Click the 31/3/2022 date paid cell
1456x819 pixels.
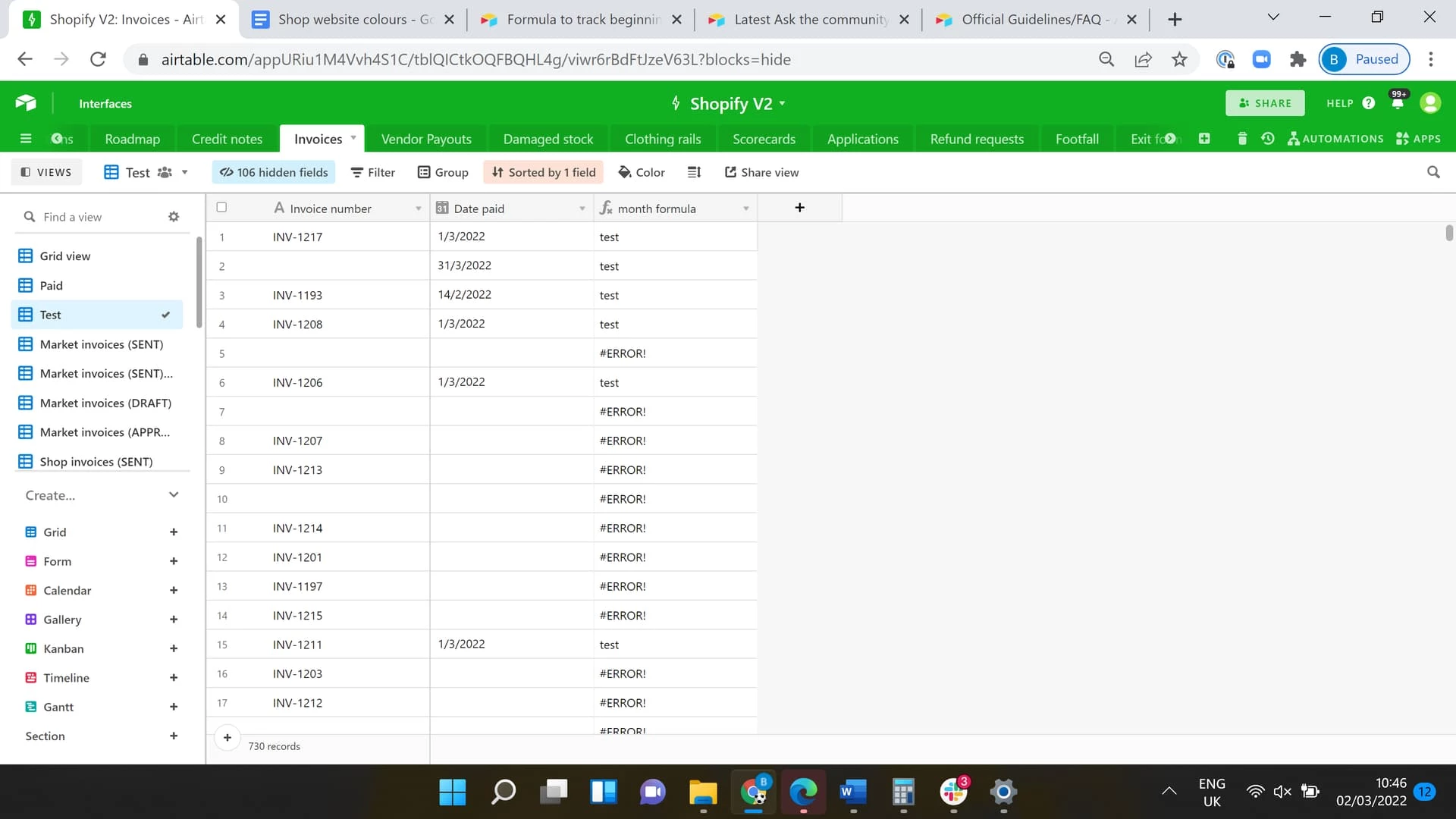pos(512,265)
